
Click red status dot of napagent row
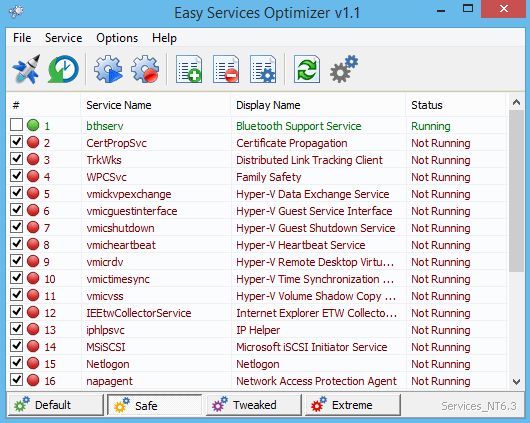pos(33,380)
